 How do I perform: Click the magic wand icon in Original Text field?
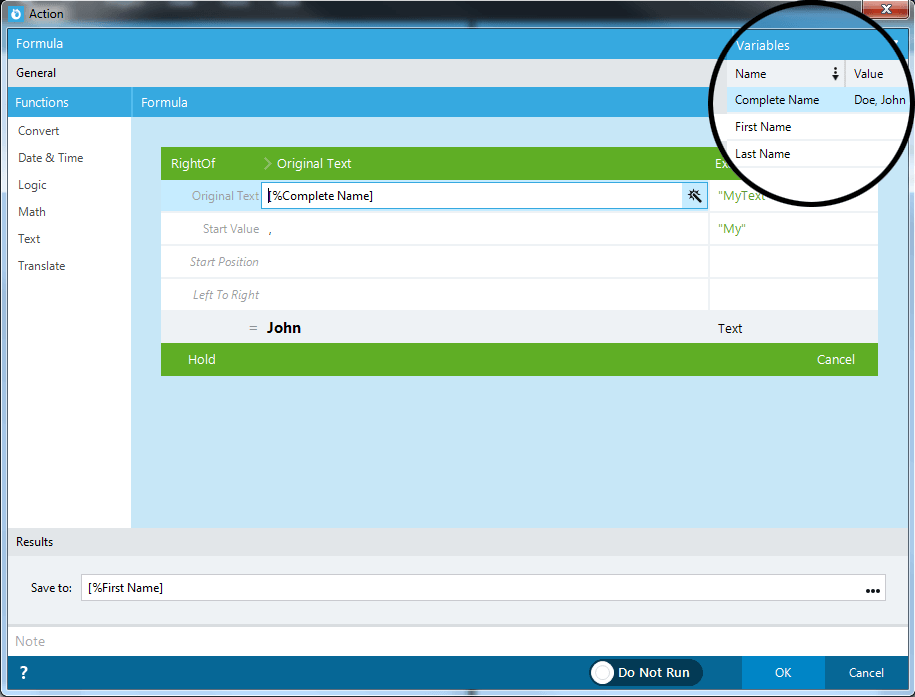(x=694, y=196)
